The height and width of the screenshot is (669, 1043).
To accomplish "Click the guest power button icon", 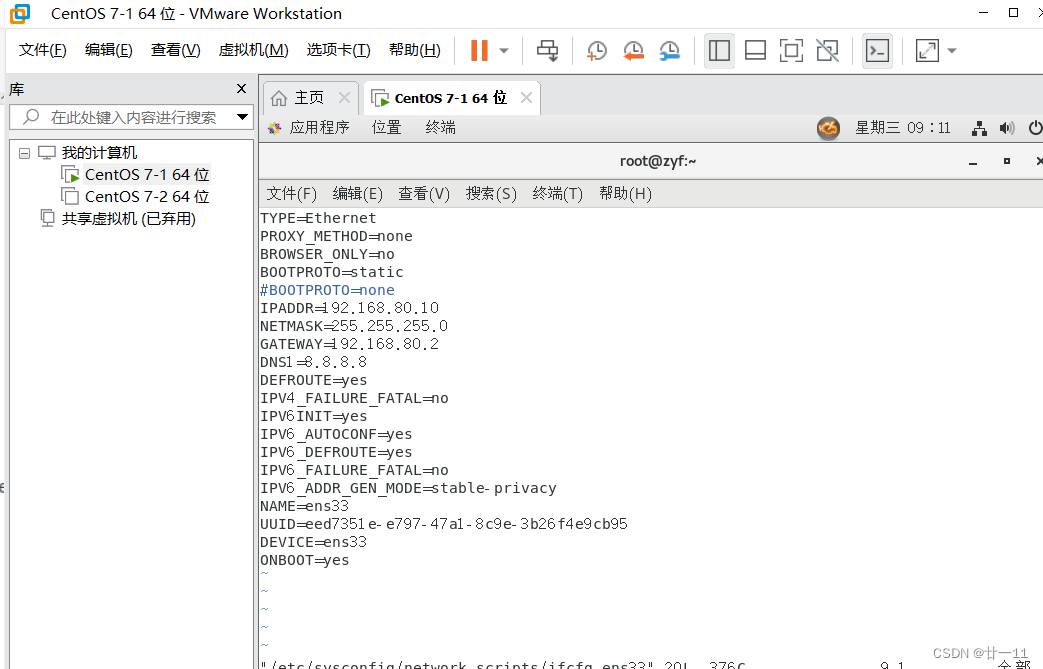I will pyautogui.click(x=1035, y=127).
